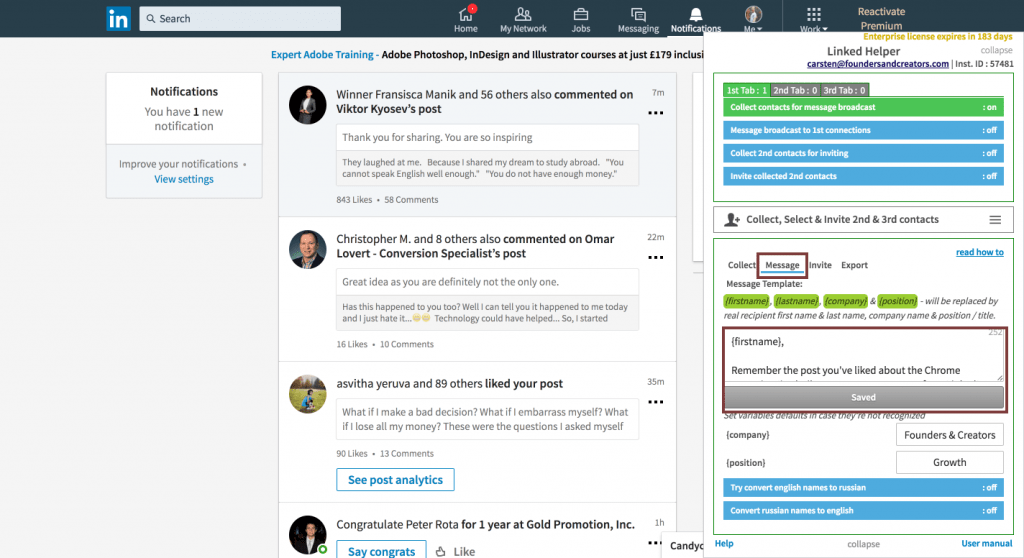Click into the message template text area
This screenshot has width=1024, height=558.
tap(863, 355)
